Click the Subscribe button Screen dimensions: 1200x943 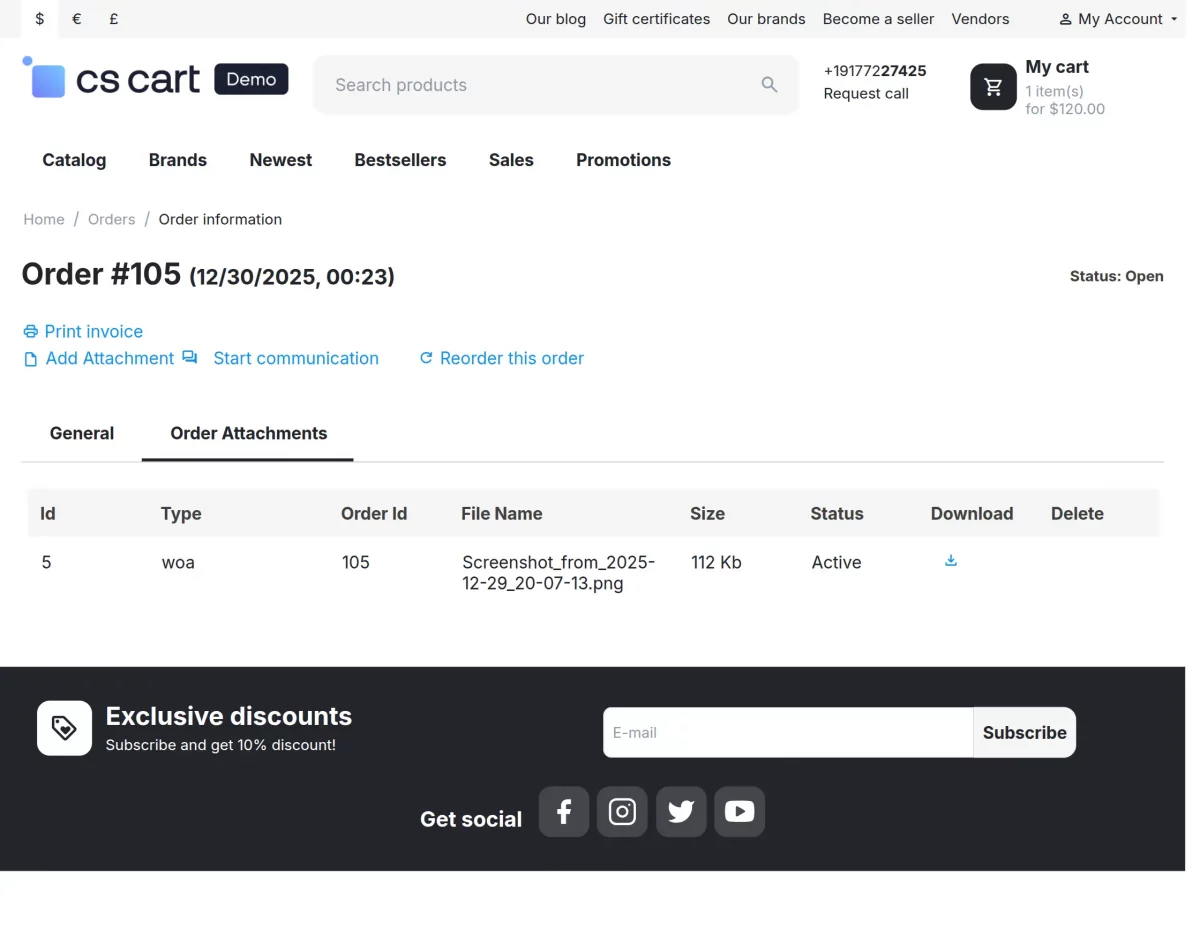click(x=1024, y=732)
